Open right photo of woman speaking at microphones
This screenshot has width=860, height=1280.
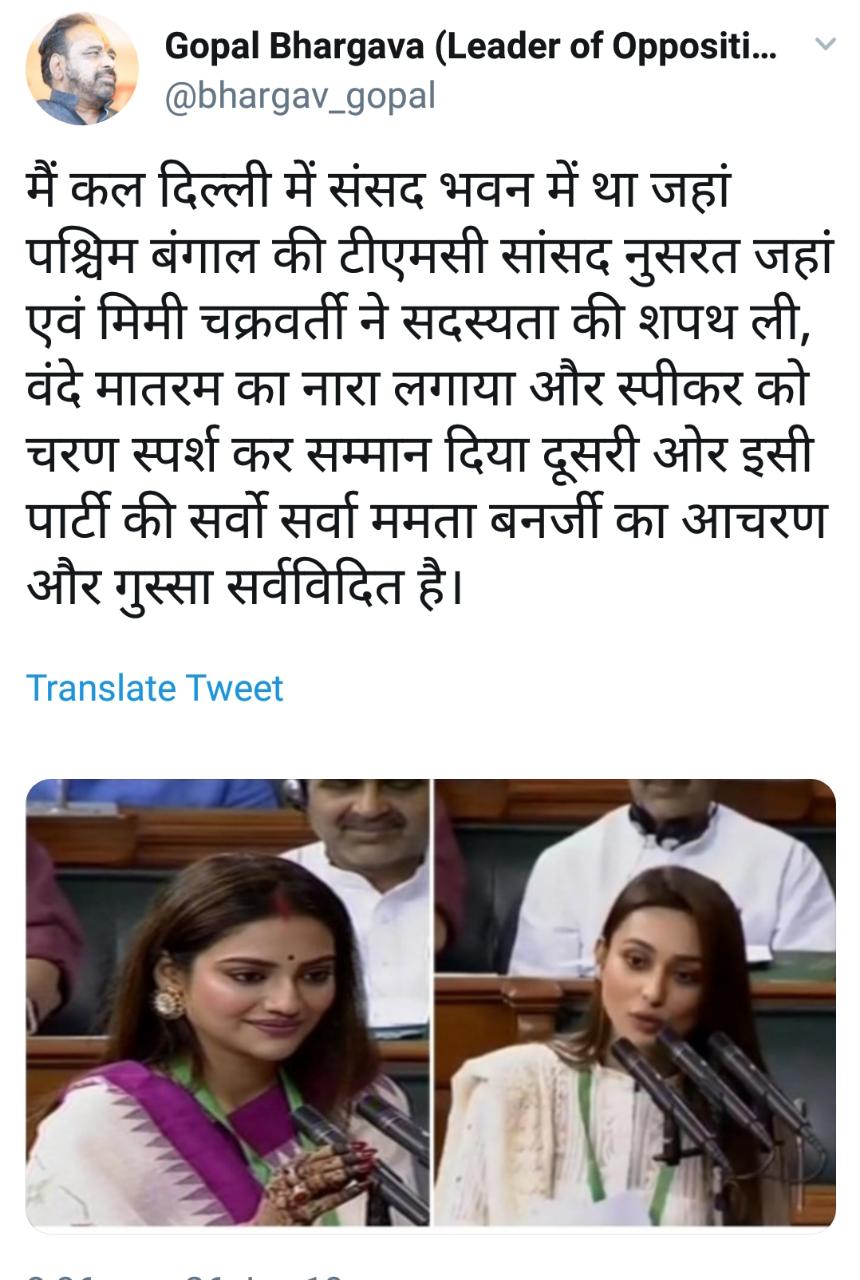[636, 1003]
